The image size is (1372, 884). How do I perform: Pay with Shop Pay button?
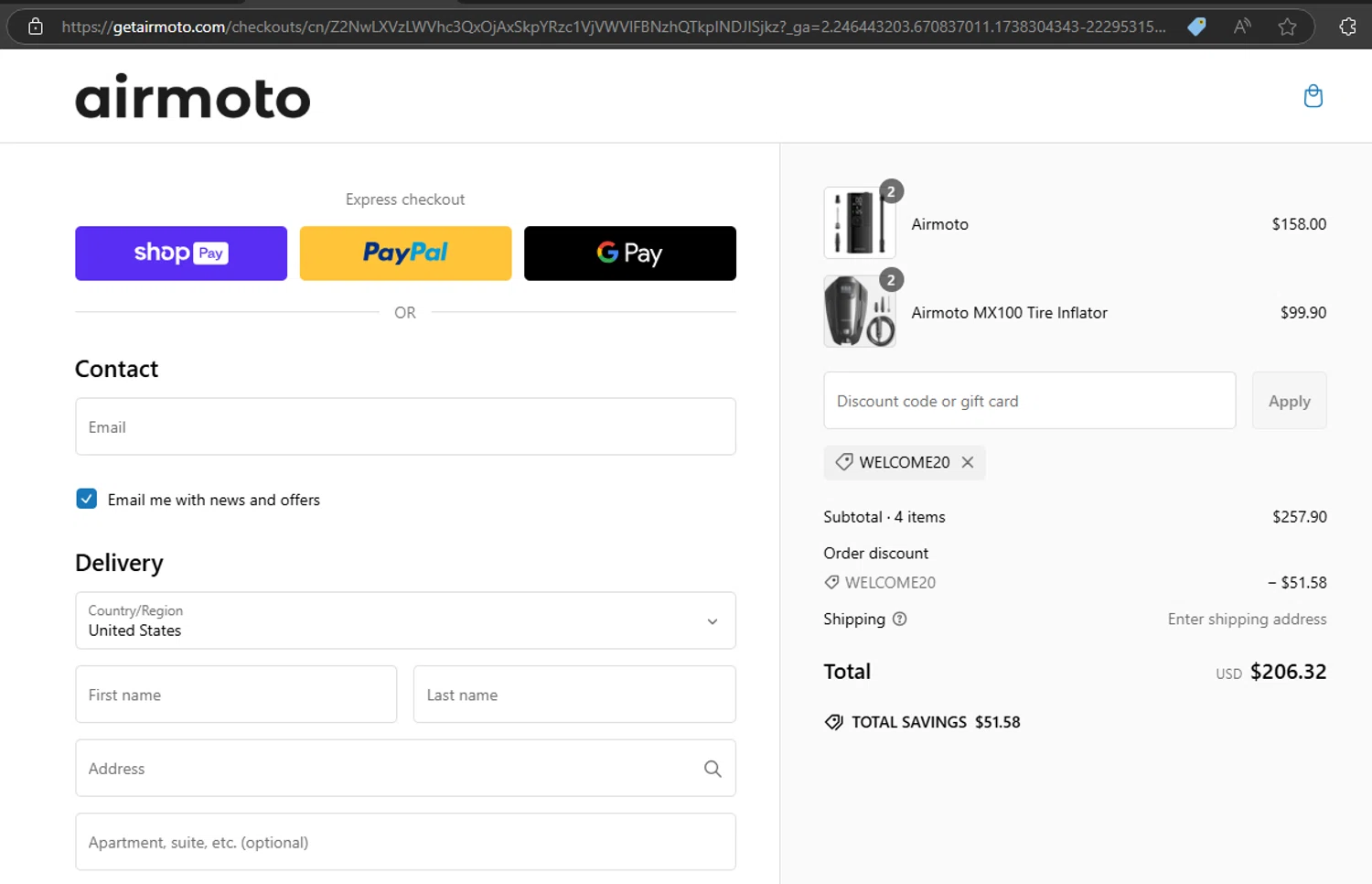point(181,253)
